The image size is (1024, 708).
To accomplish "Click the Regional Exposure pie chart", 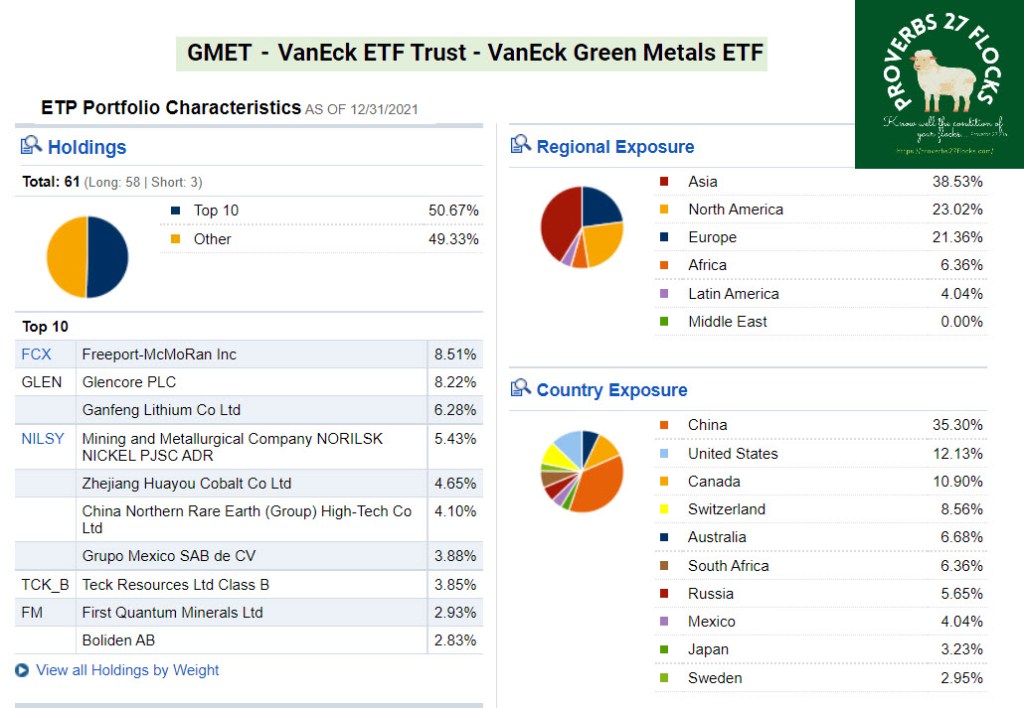I will 581,226.
